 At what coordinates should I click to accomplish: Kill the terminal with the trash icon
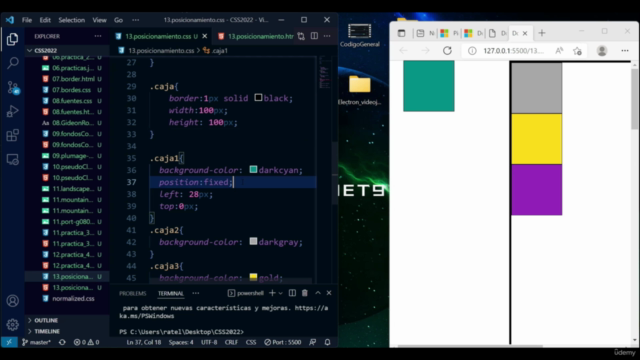(304, 293)
